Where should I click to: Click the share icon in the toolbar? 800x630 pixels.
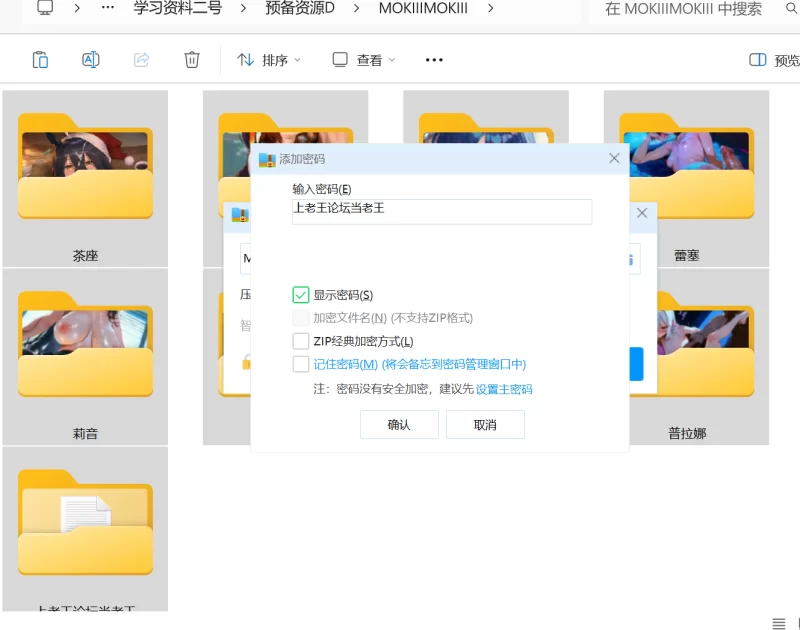click(x=141, y=60)
